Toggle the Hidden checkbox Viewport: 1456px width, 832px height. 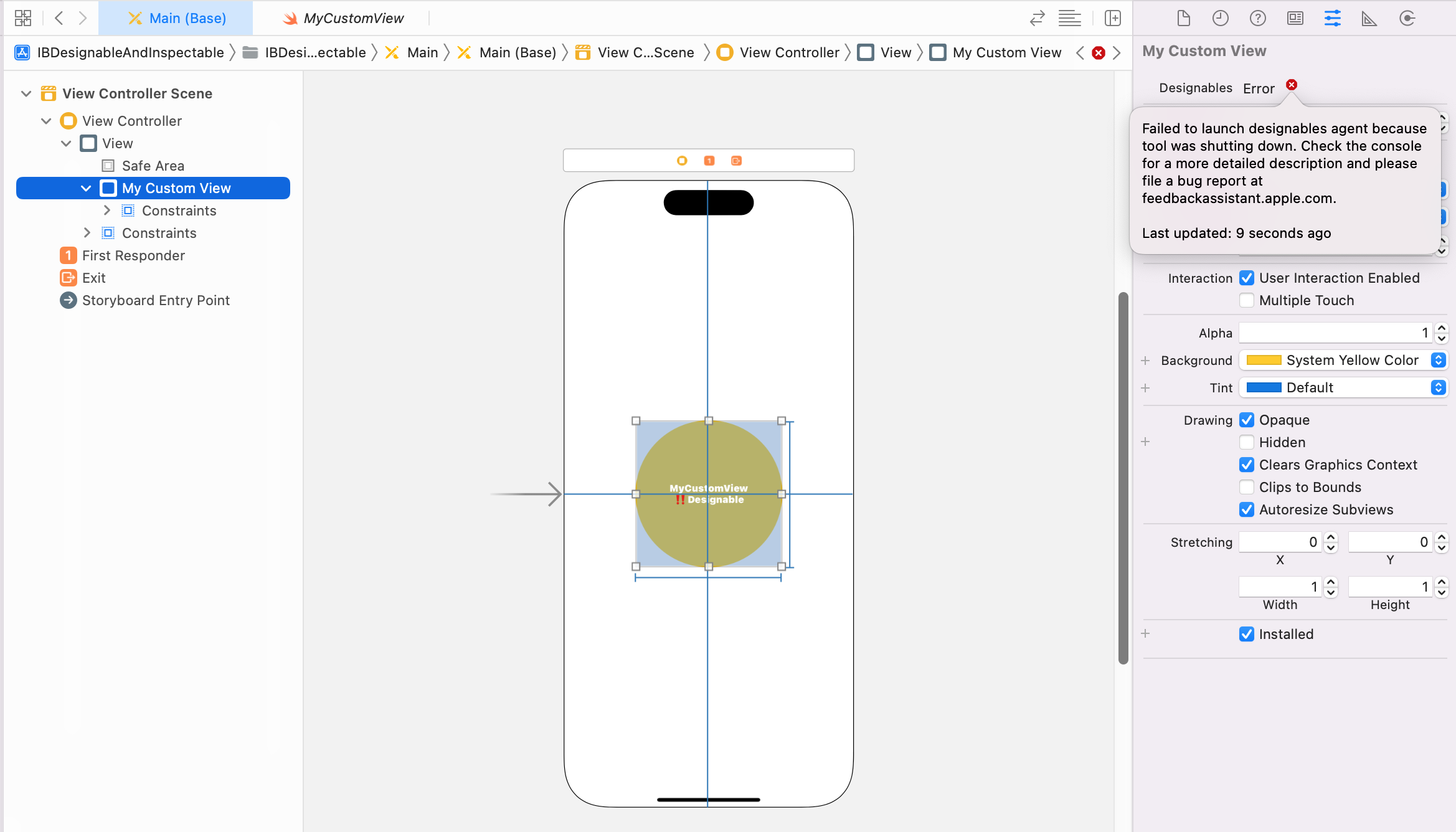(x=1247, y=442)
